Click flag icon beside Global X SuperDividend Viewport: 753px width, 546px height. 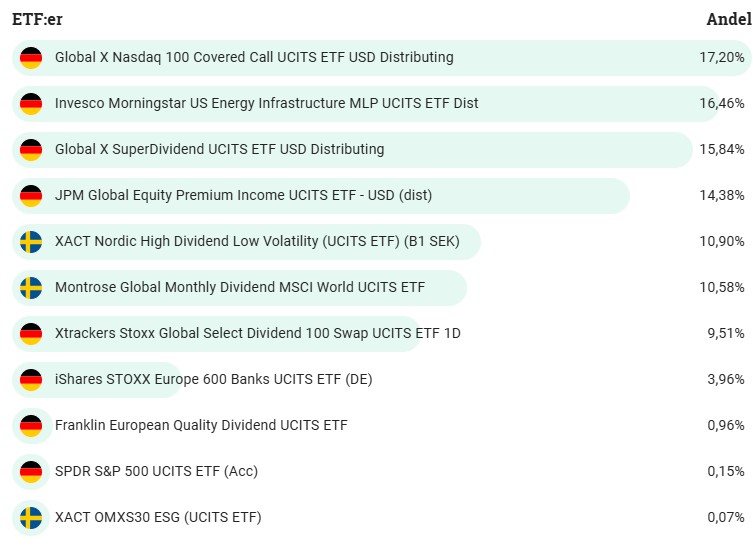31,150
